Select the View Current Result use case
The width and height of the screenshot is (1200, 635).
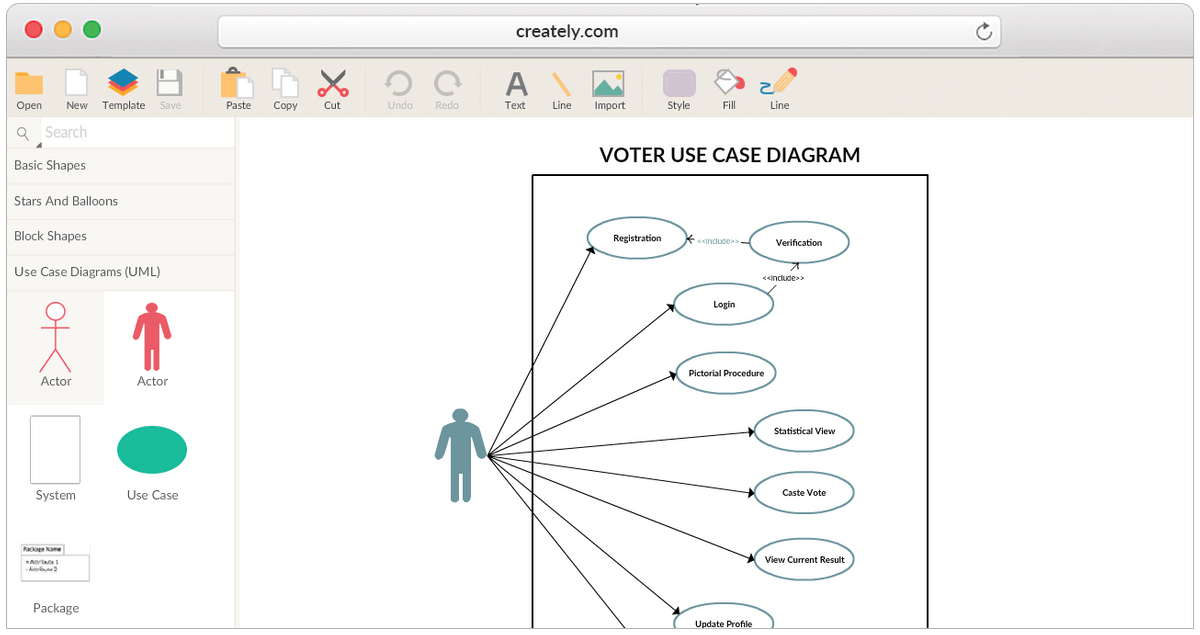point(804,559)
